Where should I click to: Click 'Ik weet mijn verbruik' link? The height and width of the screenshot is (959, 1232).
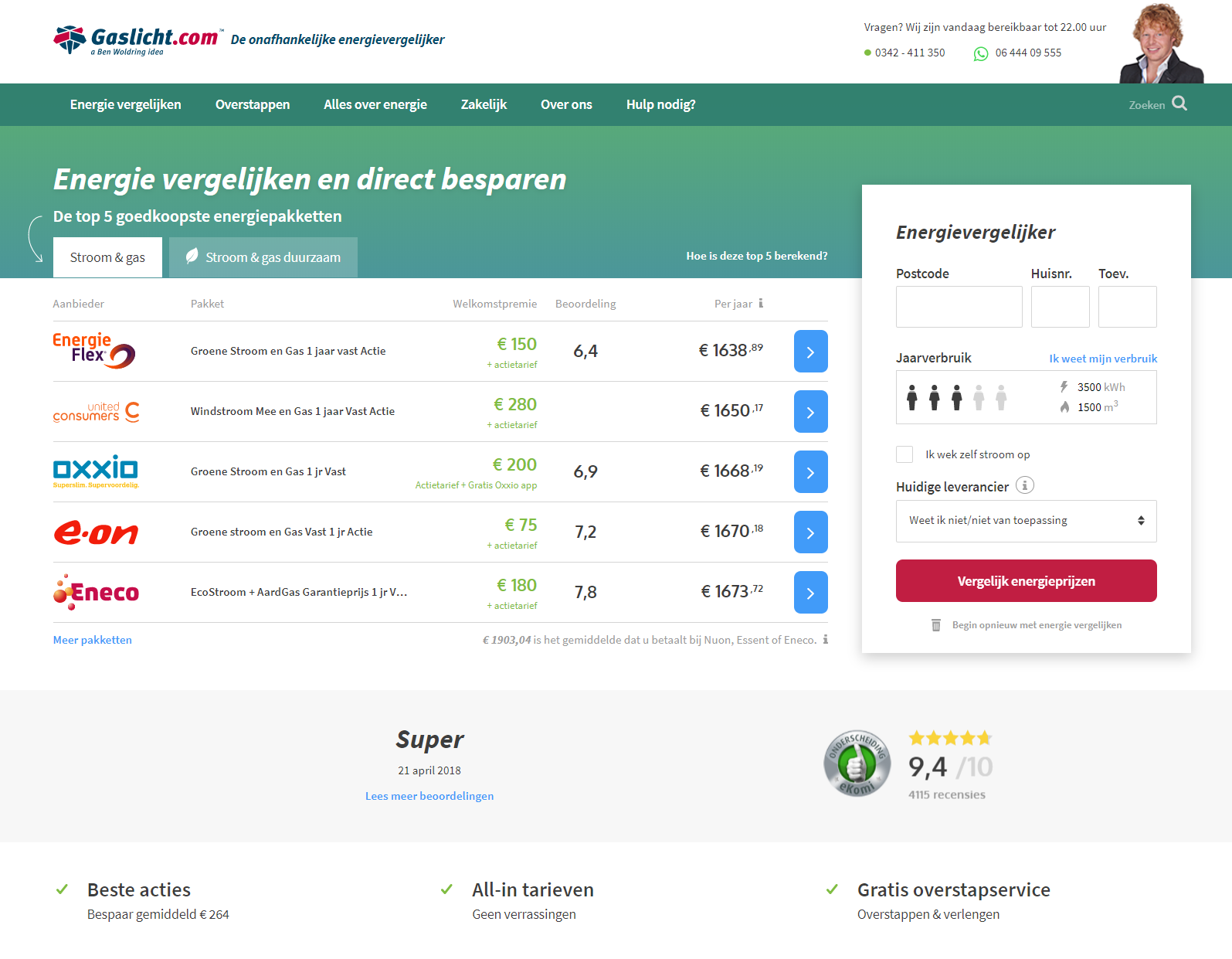[1103, 359]
